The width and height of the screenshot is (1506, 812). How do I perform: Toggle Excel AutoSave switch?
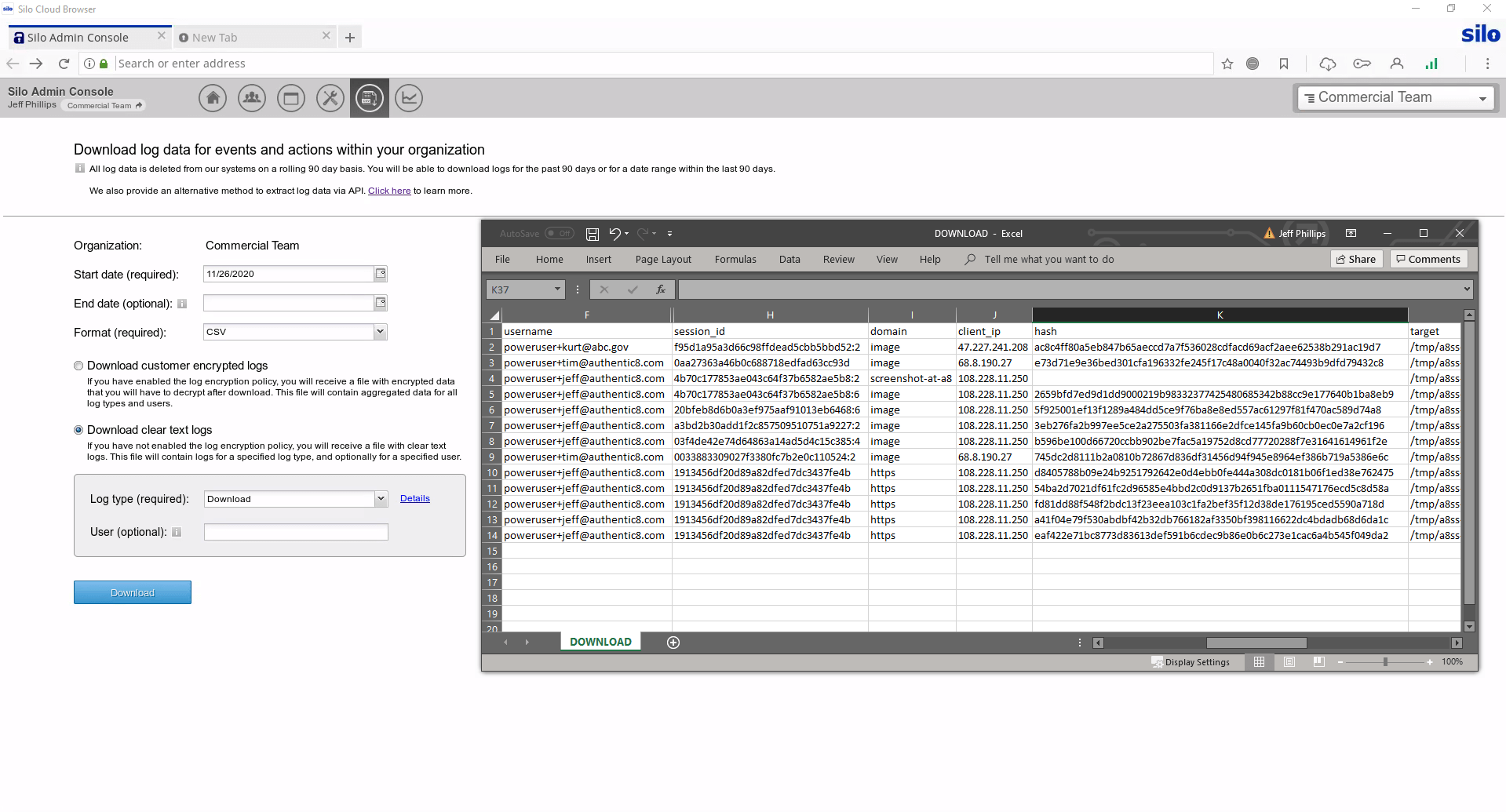click(560, 234)
